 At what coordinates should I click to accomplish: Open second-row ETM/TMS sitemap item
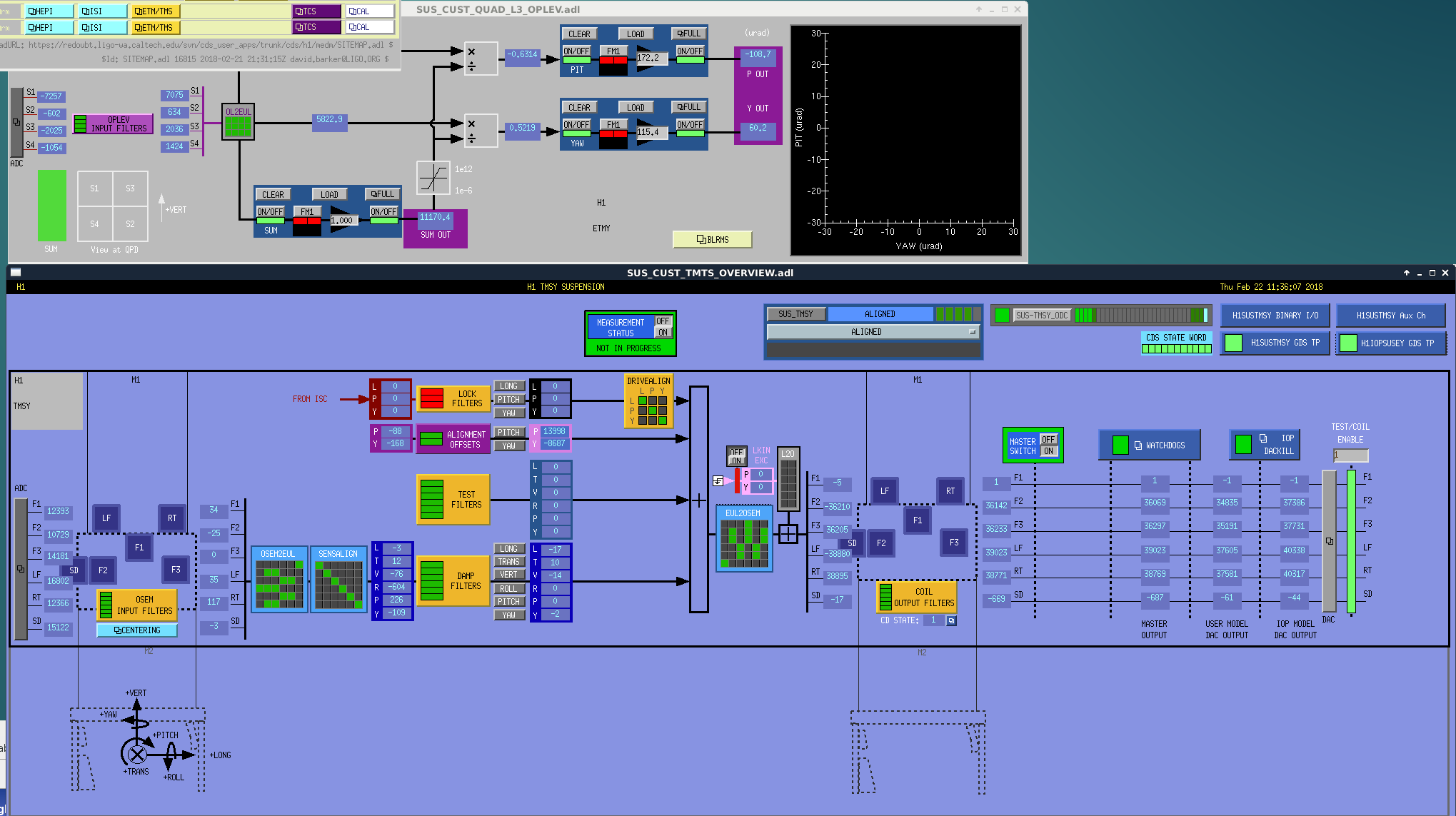pyautogui.click(x=156, y=27)
